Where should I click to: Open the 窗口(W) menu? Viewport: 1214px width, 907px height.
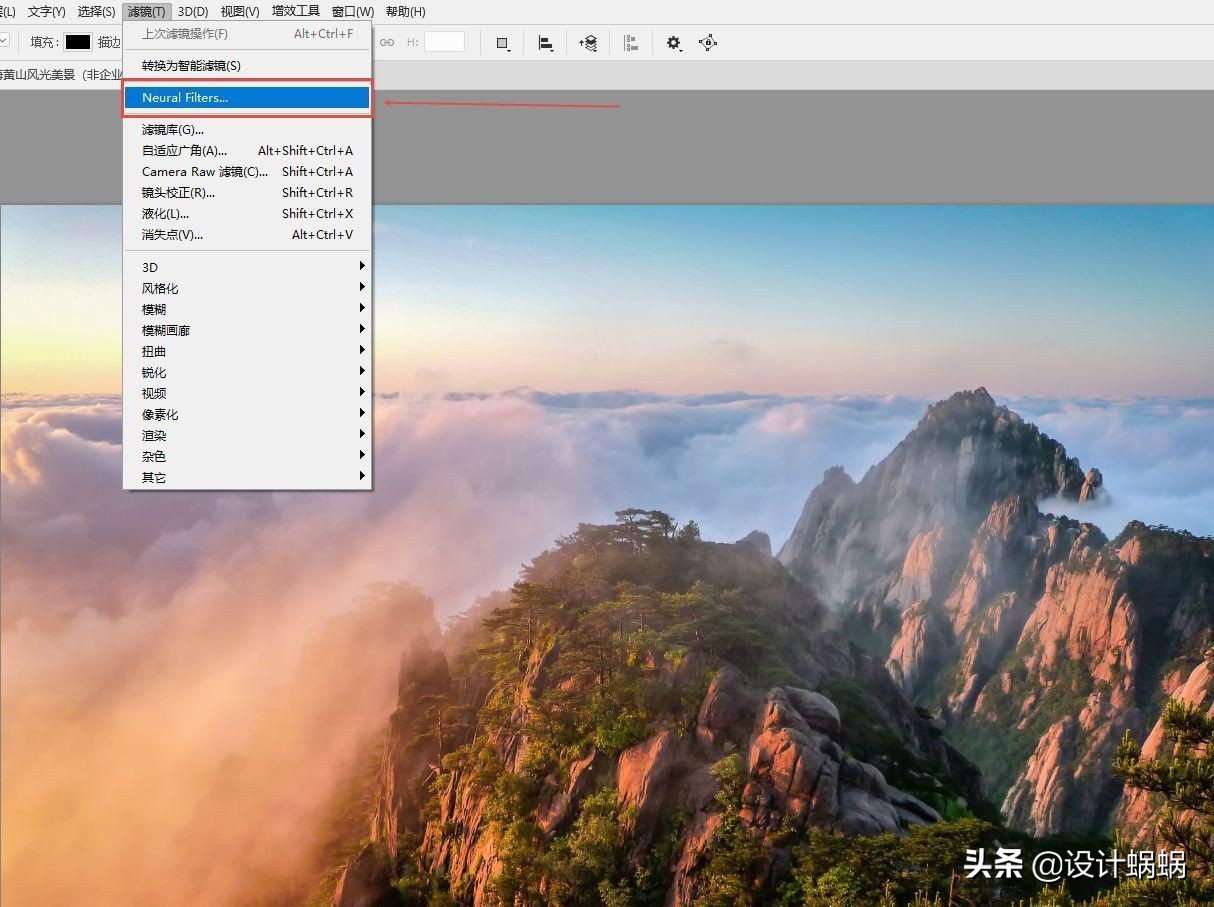[351, 11]
